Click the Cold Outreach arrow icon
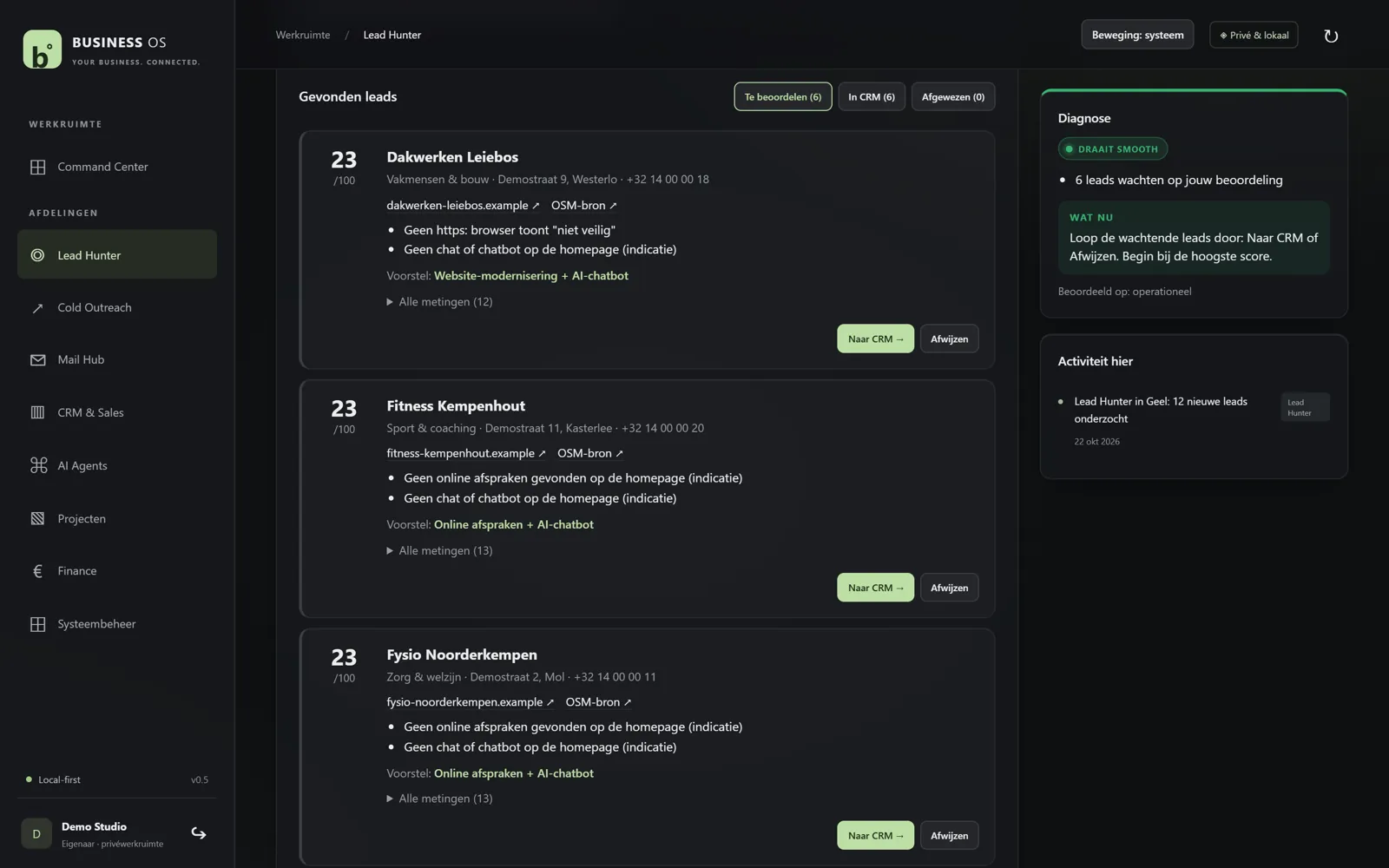This screenshot has width=1389, height=868. [37, 308]
